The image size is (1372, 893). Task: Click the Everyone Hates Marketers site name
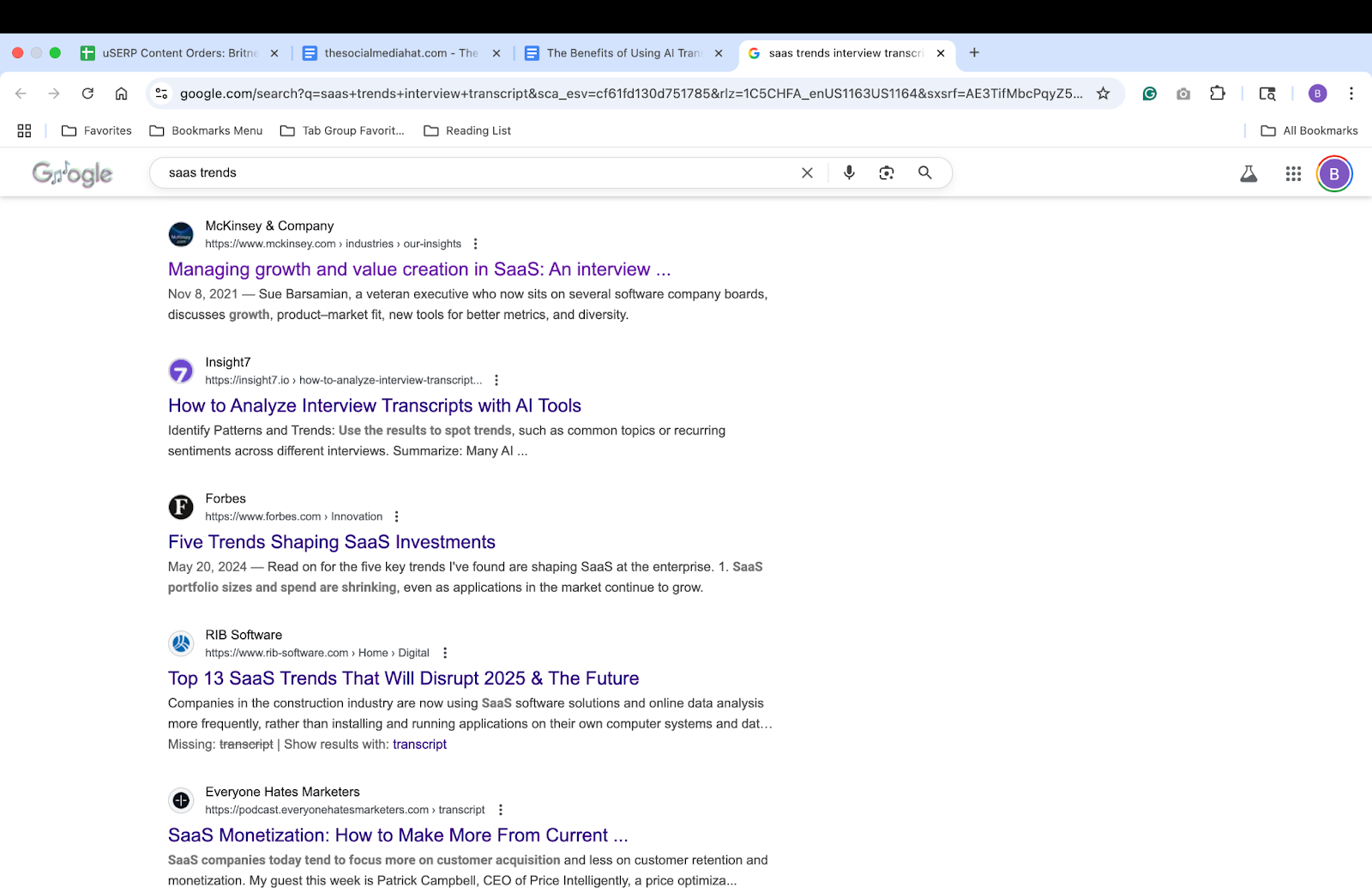(282, 792)
